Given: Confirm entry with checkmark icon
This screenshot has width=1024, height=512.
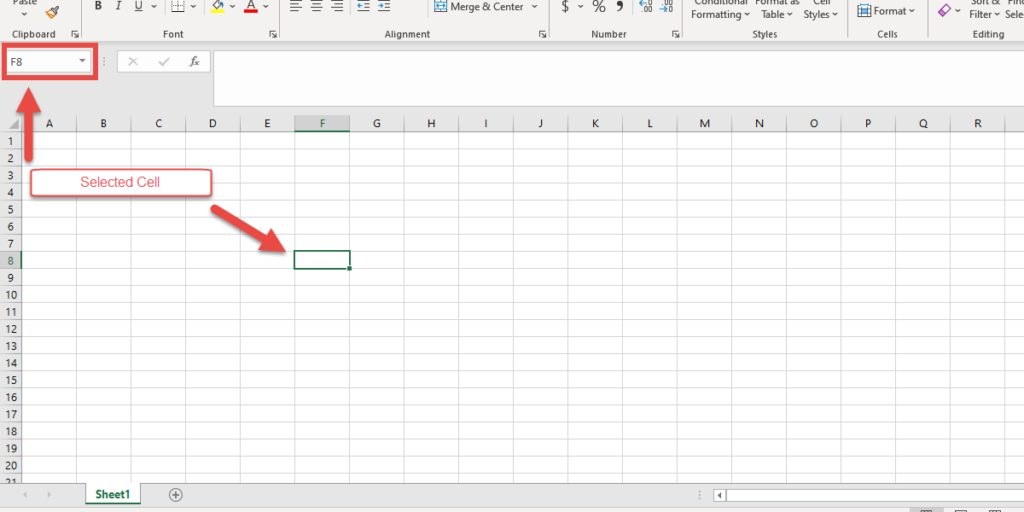Looking at the screenshot, I should point(164,61).
